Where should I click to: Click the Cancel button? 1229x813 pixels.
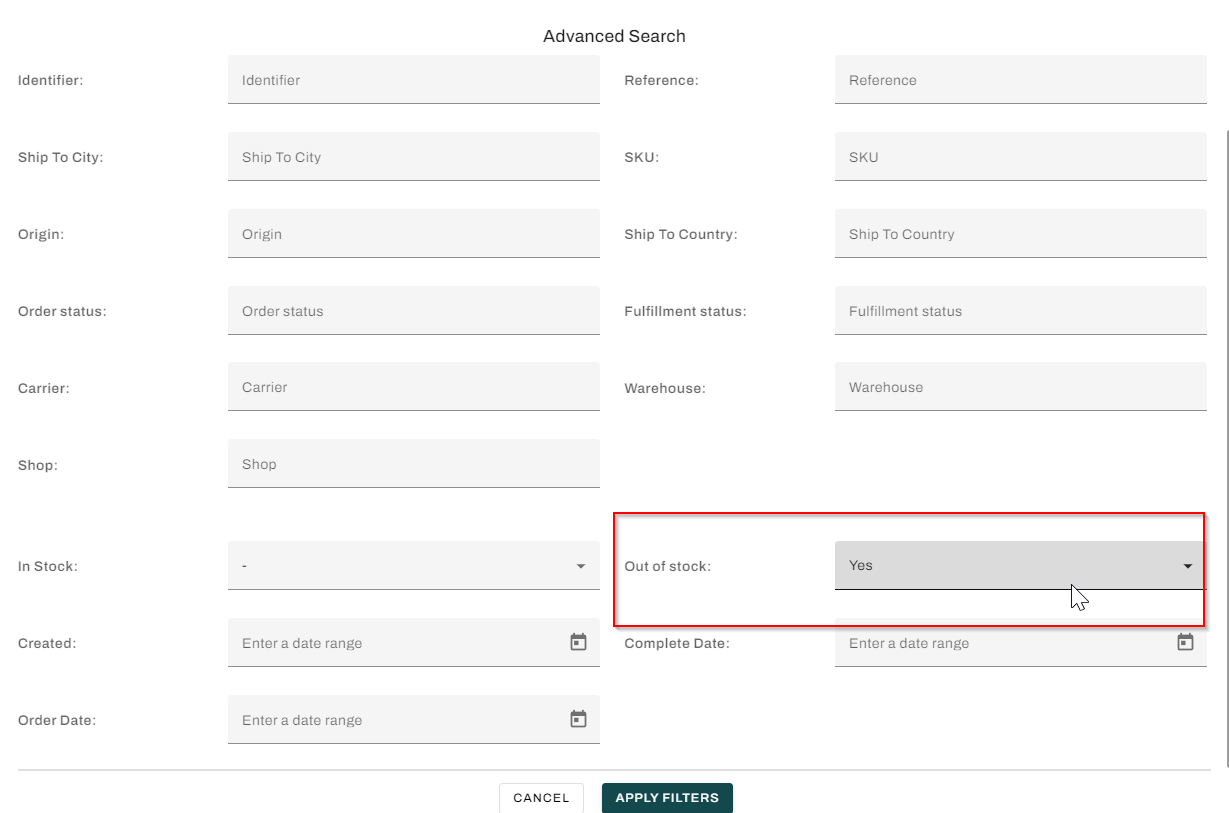(x=541, y=798)
